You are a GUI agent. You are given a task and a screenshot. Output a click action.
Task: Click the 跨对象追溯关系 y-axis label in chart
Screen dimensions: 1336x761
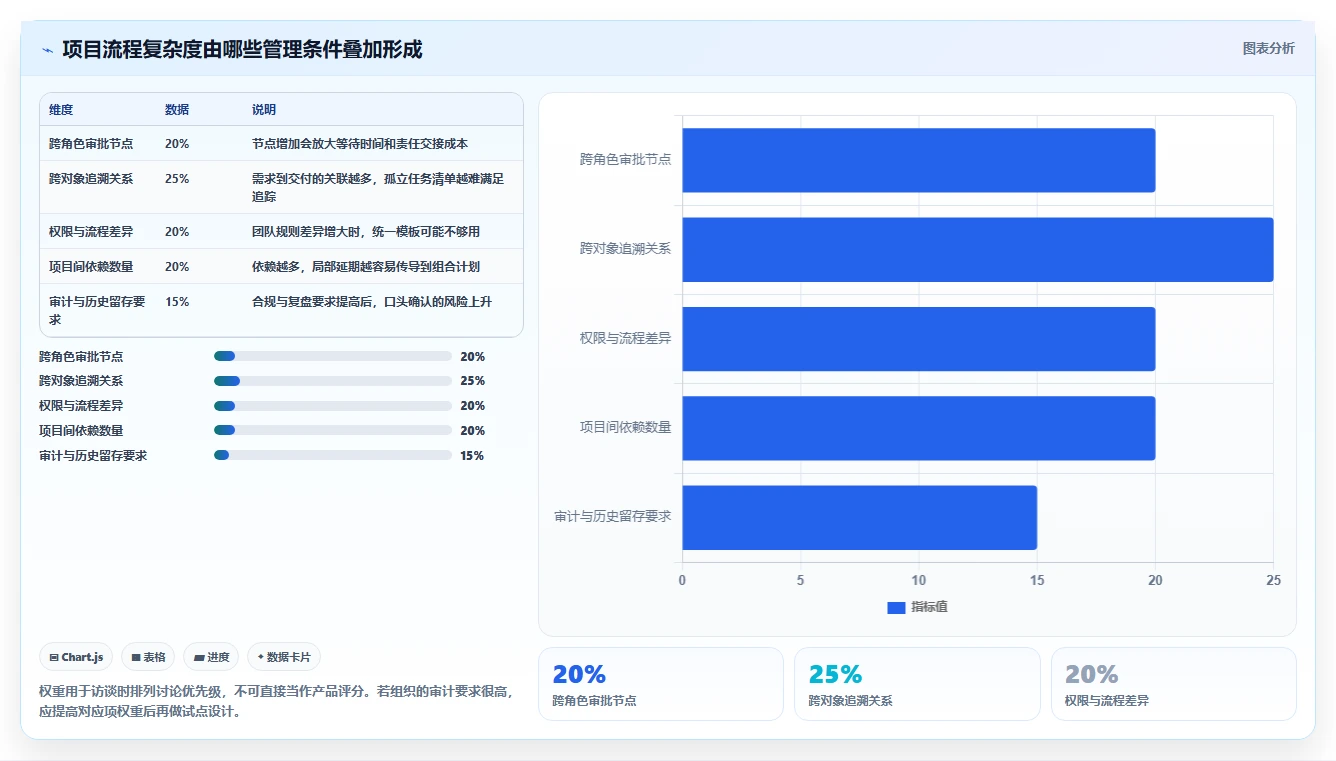(625, 249)
